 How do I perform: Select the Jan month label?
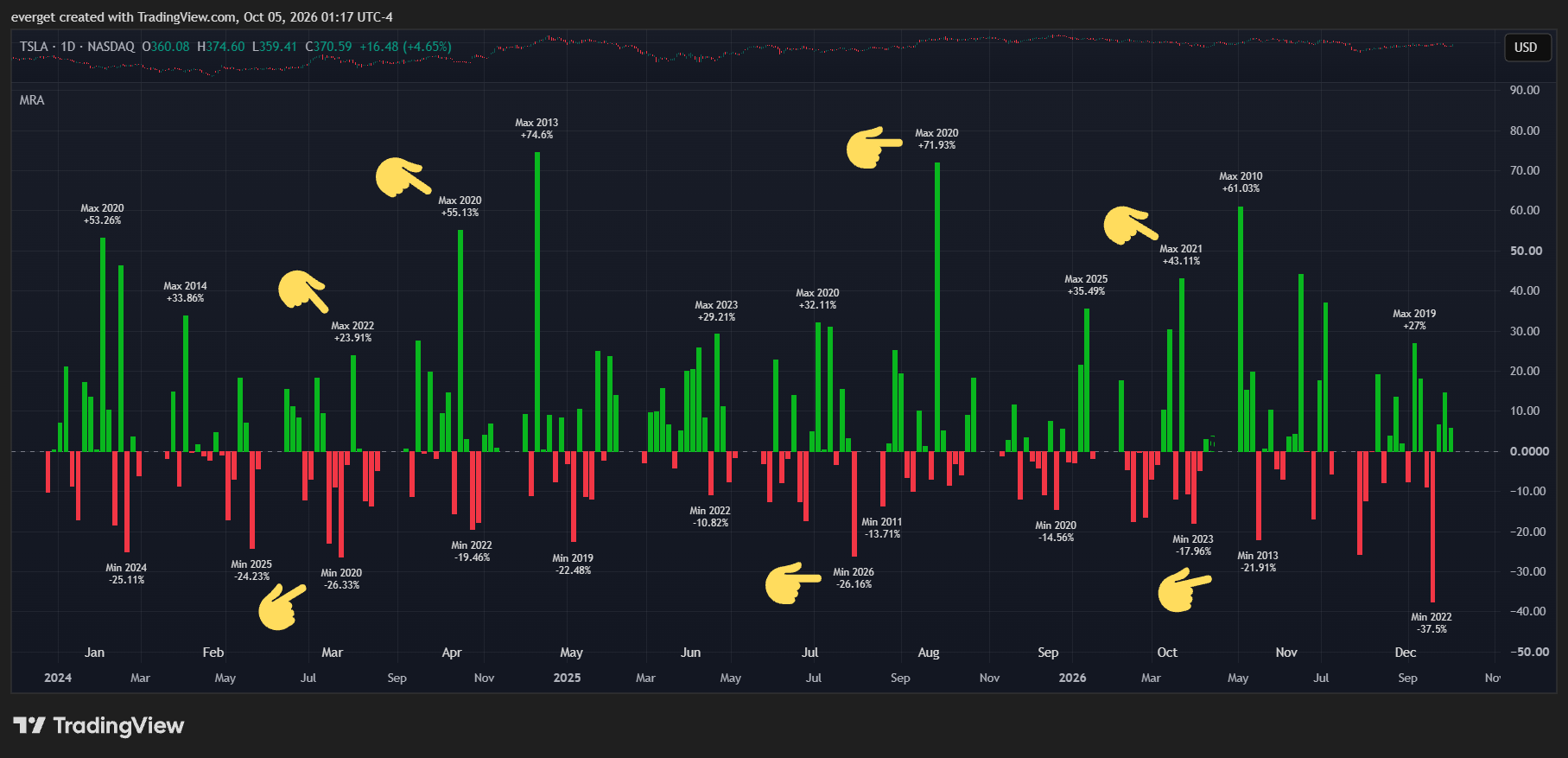(95, 653)
